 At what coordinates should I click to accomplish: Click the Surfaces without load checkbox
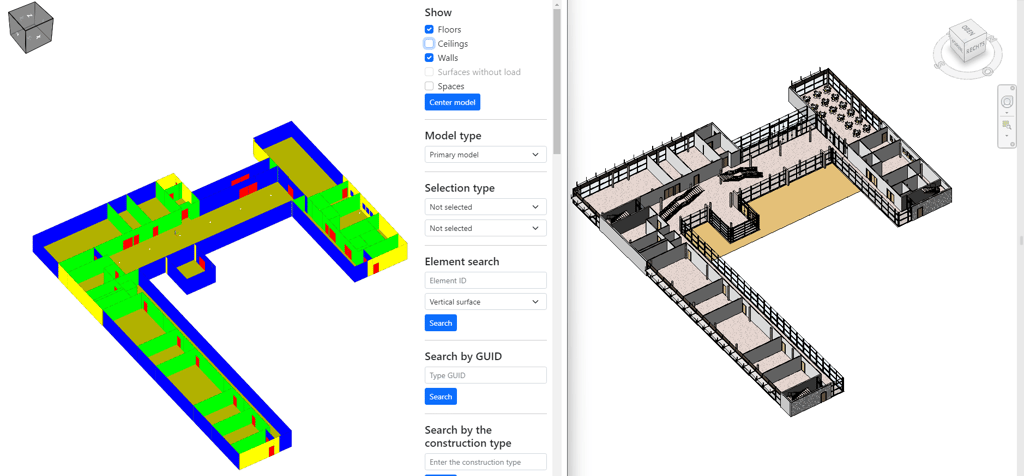[x=429, y=72]
